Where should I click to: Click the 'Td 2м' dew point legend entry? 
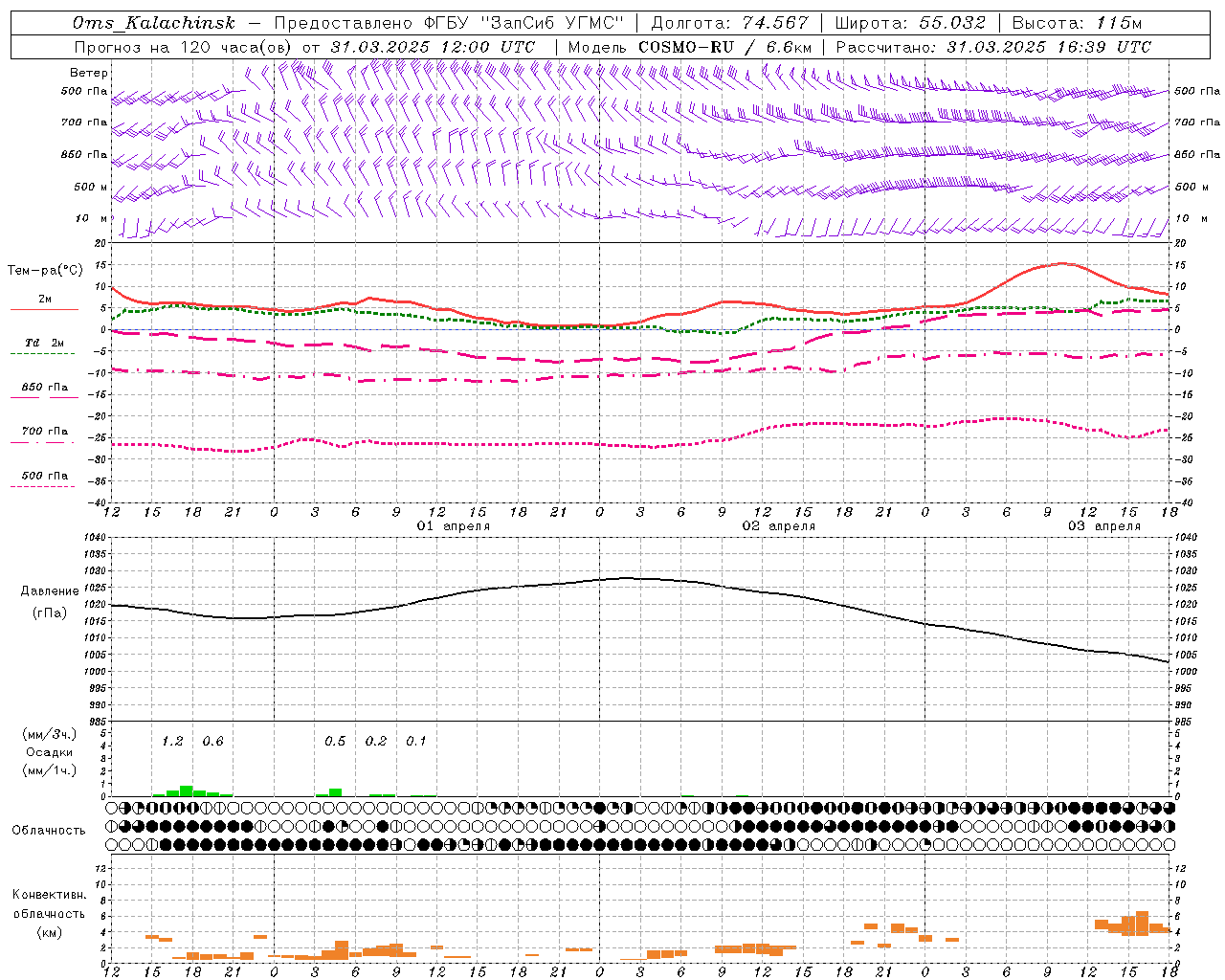45,343
